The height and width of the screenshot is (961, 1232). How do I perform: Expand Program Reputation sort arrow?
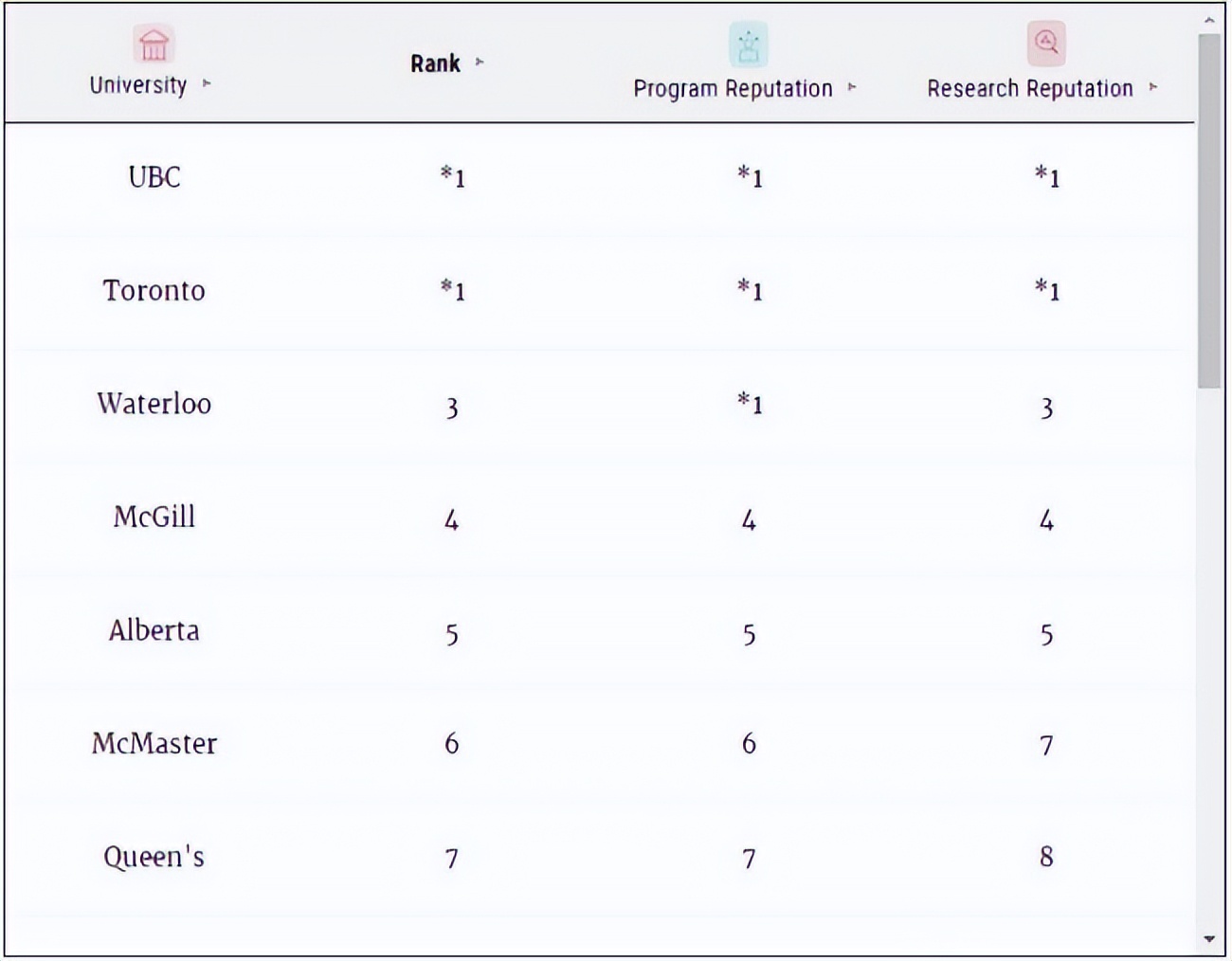(852, 87)
